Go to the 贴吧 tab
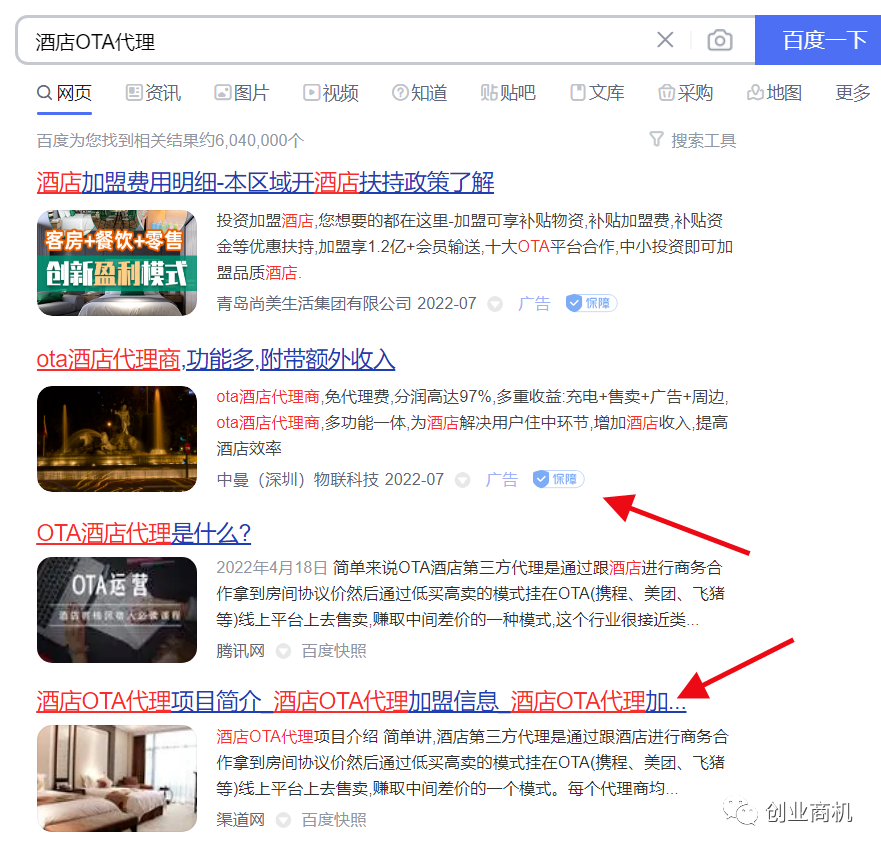Image resolution: width=881 pixels, height=851 pixels. [508, 93]
